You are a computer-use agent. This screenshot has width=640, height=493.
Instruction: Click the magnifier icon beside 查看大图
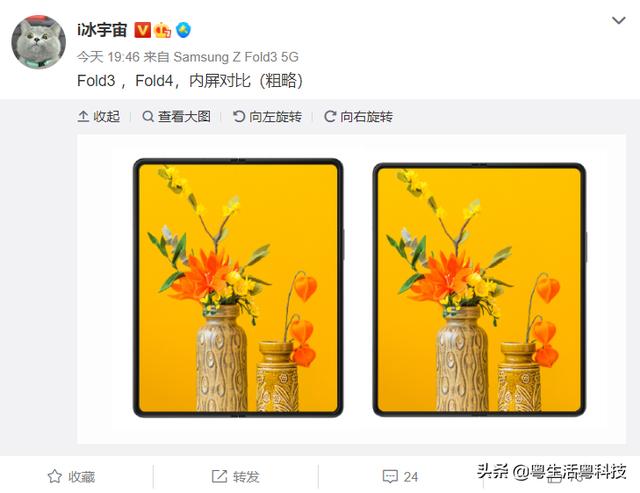point(148,117)
